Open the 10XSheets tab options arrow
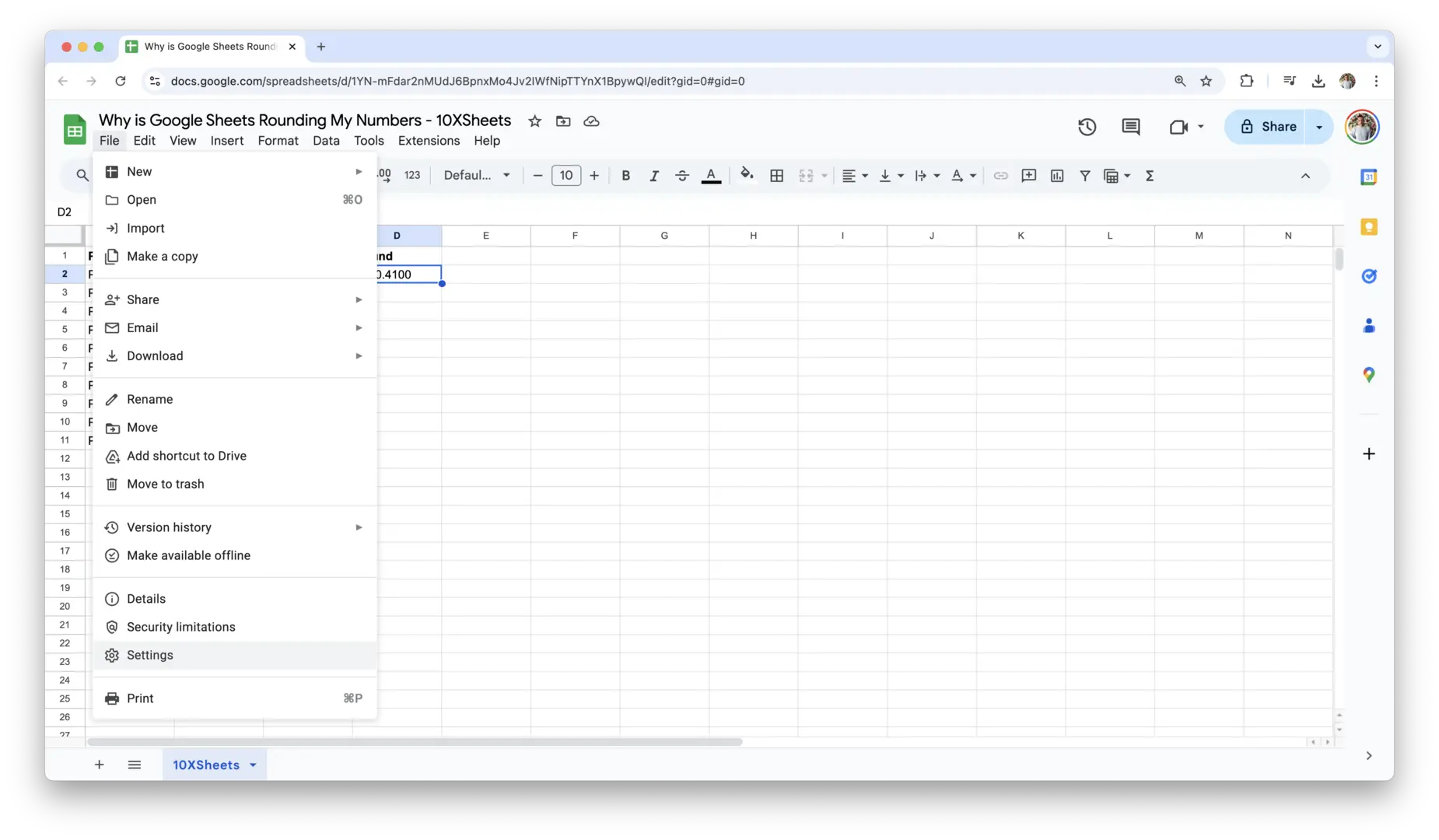The height and width of the screenshot is (840, 1439). point(253,765)
